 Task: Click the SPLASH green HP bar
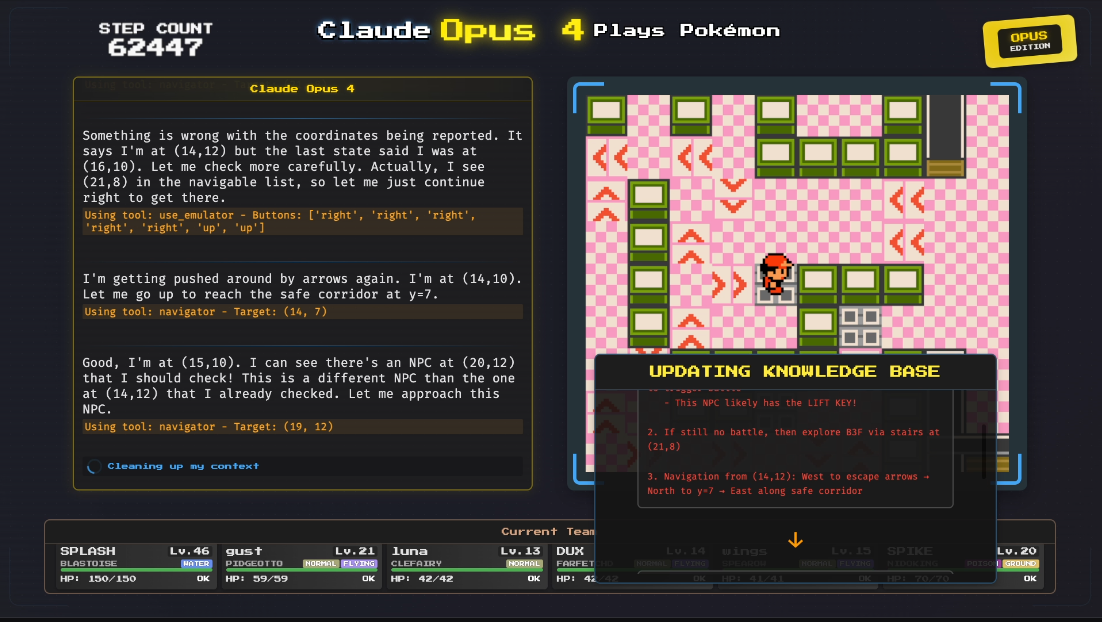click(x=135, y=570)
